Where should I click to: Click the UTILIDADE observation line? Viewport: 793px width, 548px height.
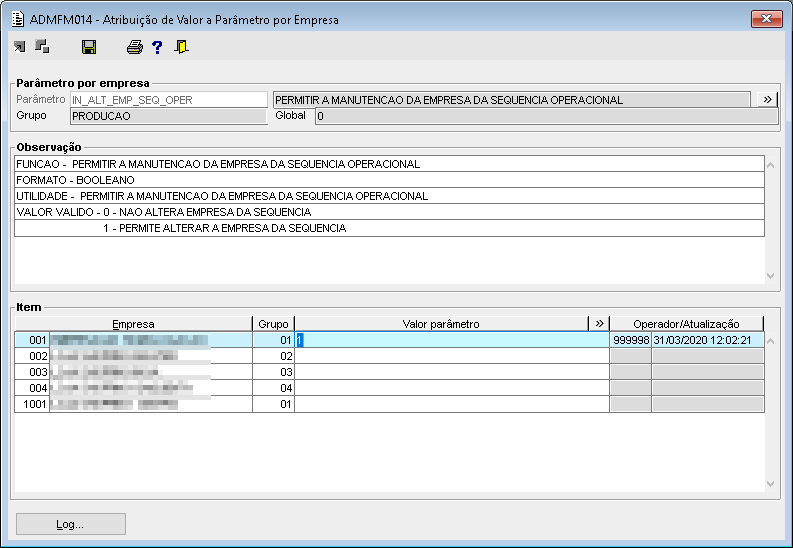click(x=389, y=196)
